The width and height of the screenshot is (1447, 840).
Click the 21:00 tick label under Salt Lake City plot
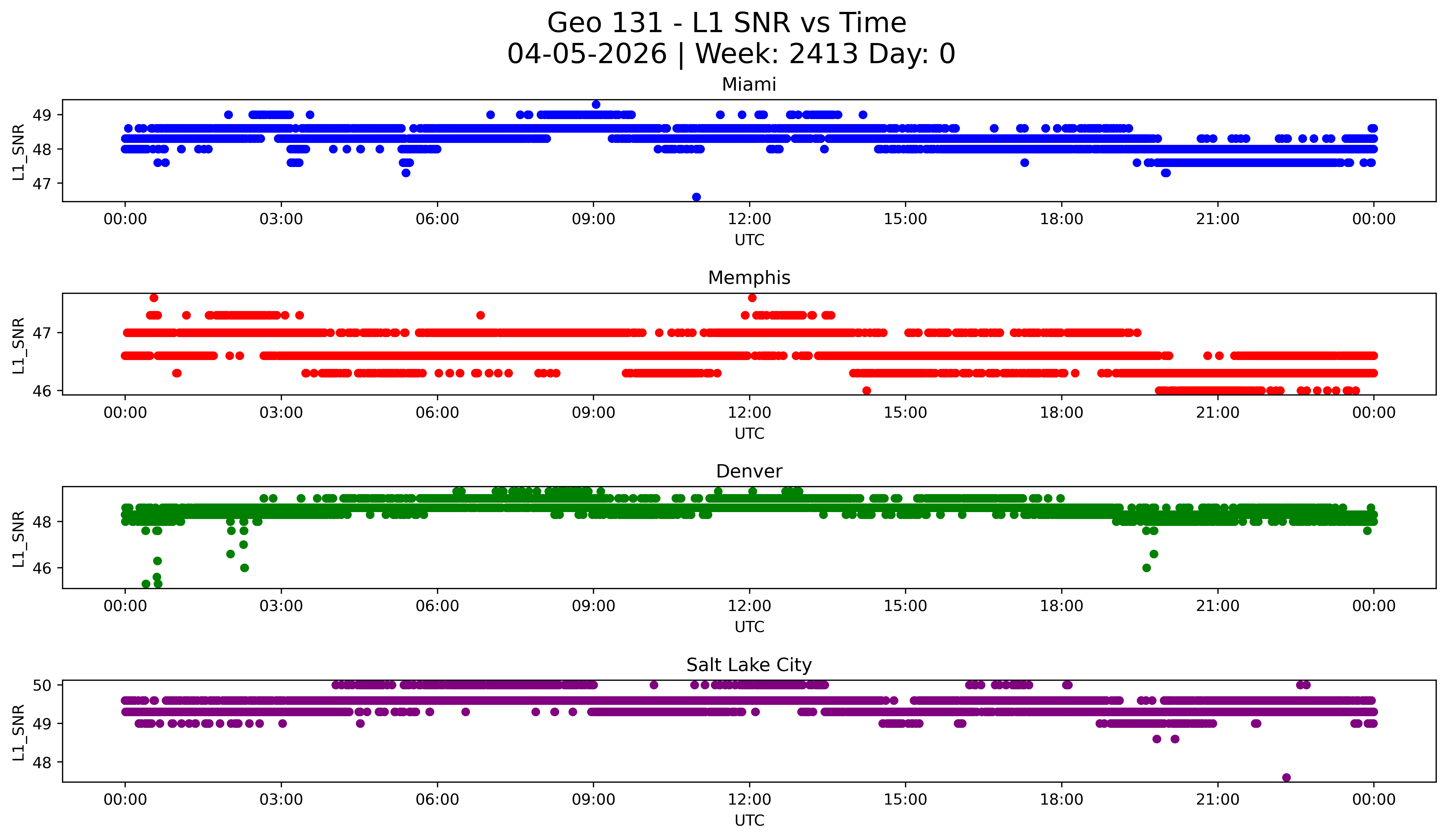[x=1217, y=800]
